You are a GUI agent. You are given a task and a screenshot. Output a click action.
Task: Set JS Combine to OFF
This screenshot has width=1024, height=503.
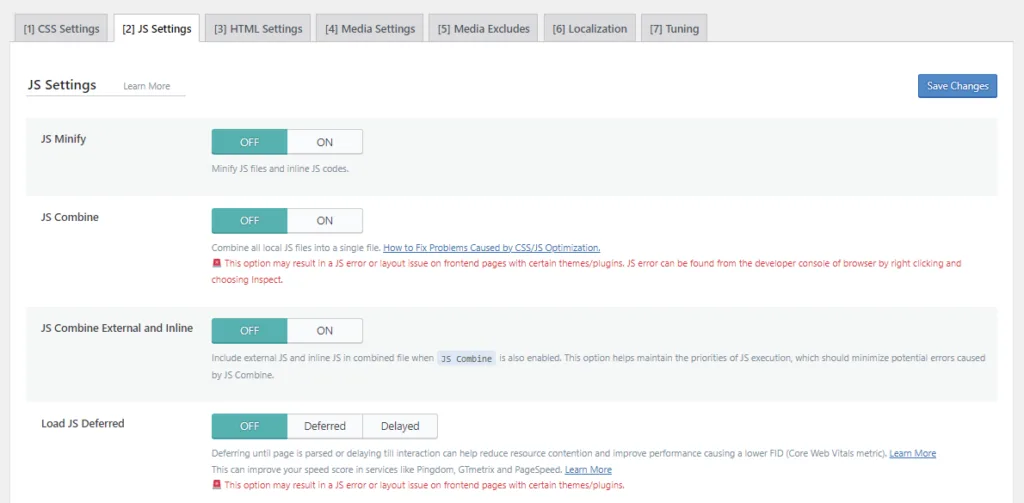(x=249, y=221)
